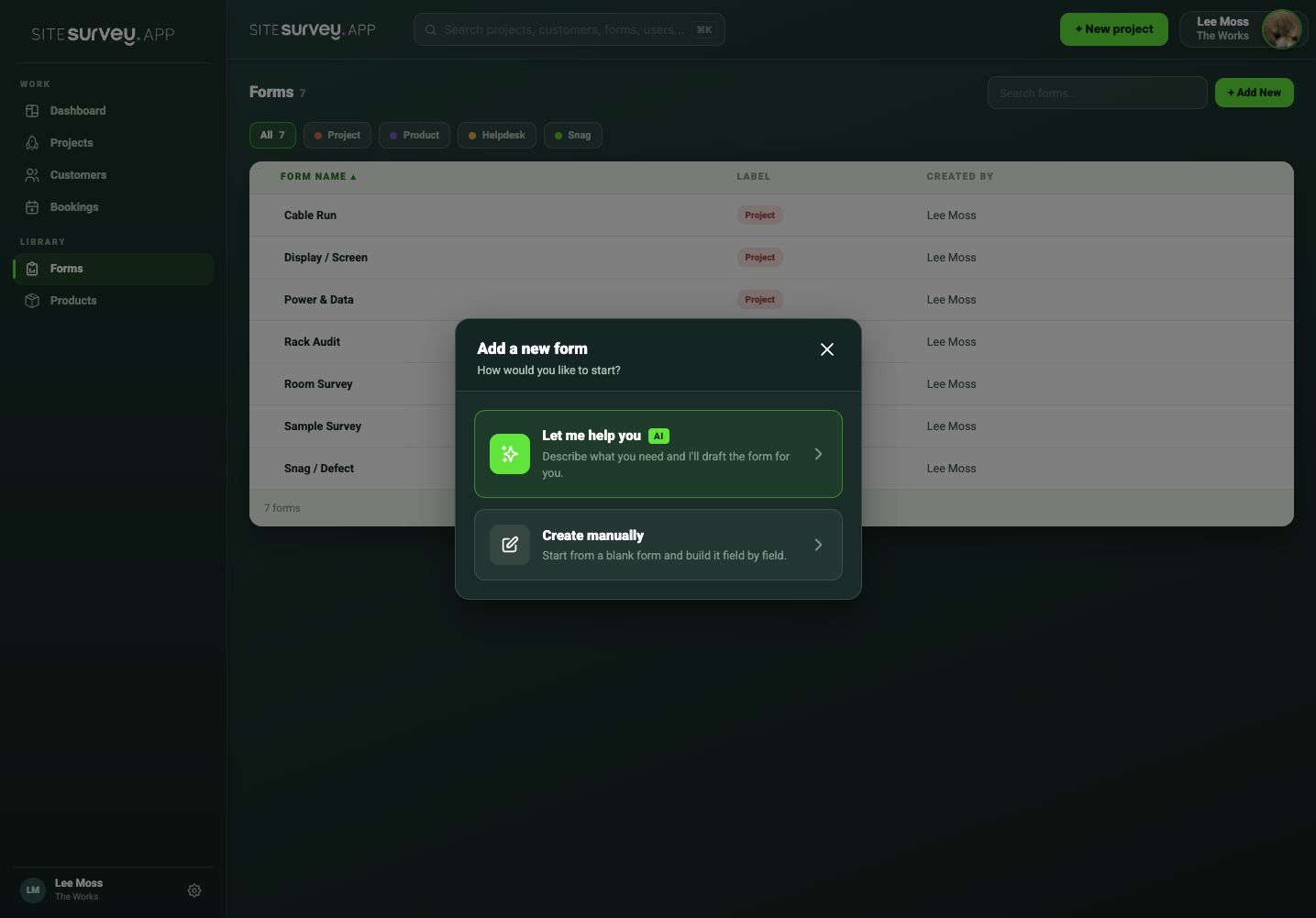The height and width of the screenshot is (918, 1316).
Task: Select Forms in the Library section
Action: tap(114, 269)
